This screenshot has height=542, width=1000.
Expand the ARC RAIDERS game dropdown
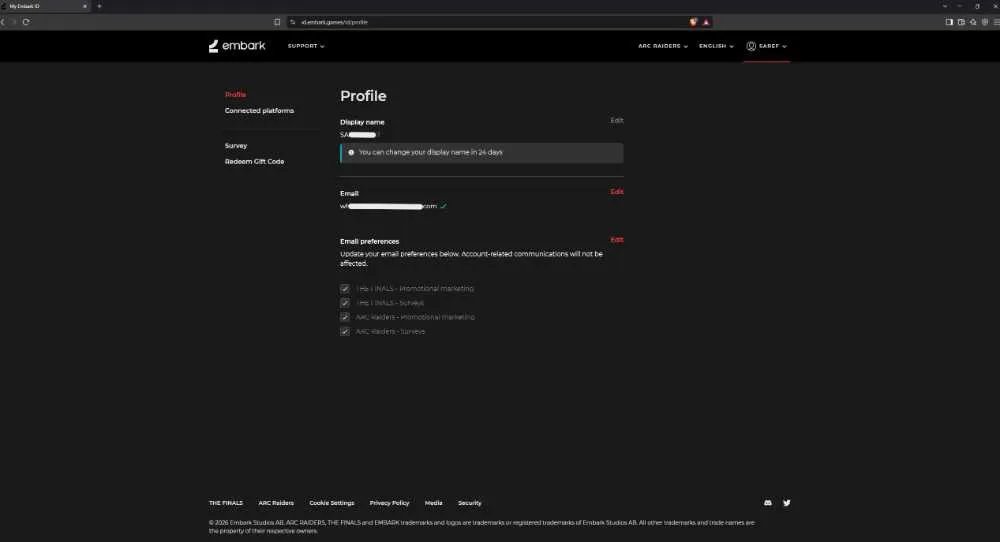pyautogui.click(x=663, y=46)
